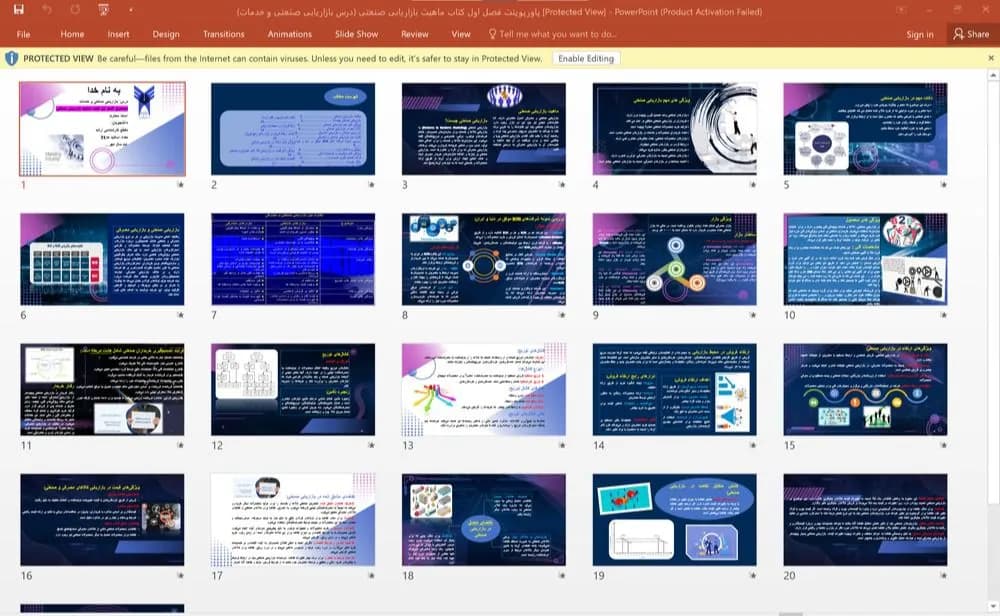The width and height of the screenshot is (1000, 616).
Task: Select slide 20 thumbnail
Action: coord(865,520)
